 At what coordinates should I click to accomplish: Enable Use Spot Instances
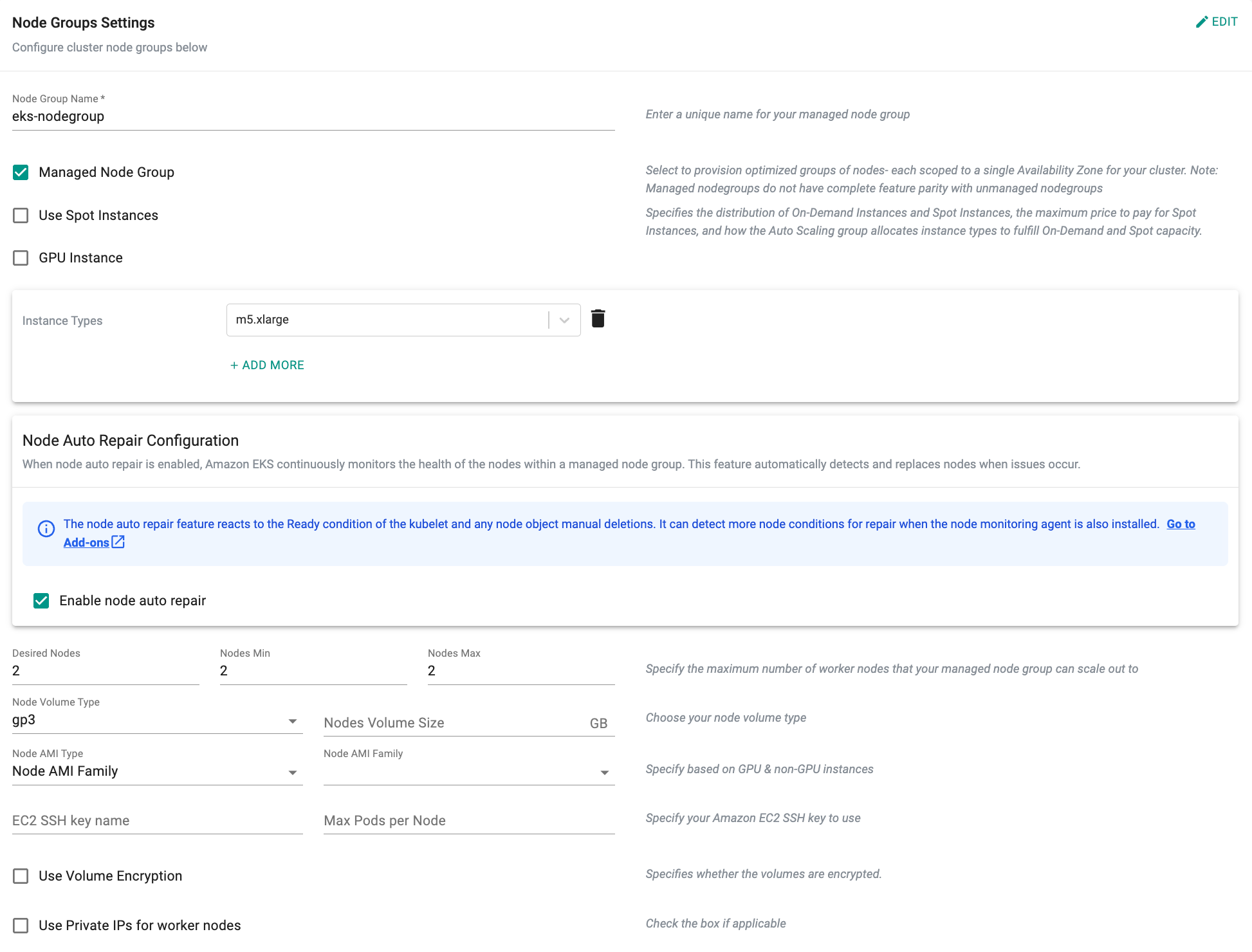[21, 215]
